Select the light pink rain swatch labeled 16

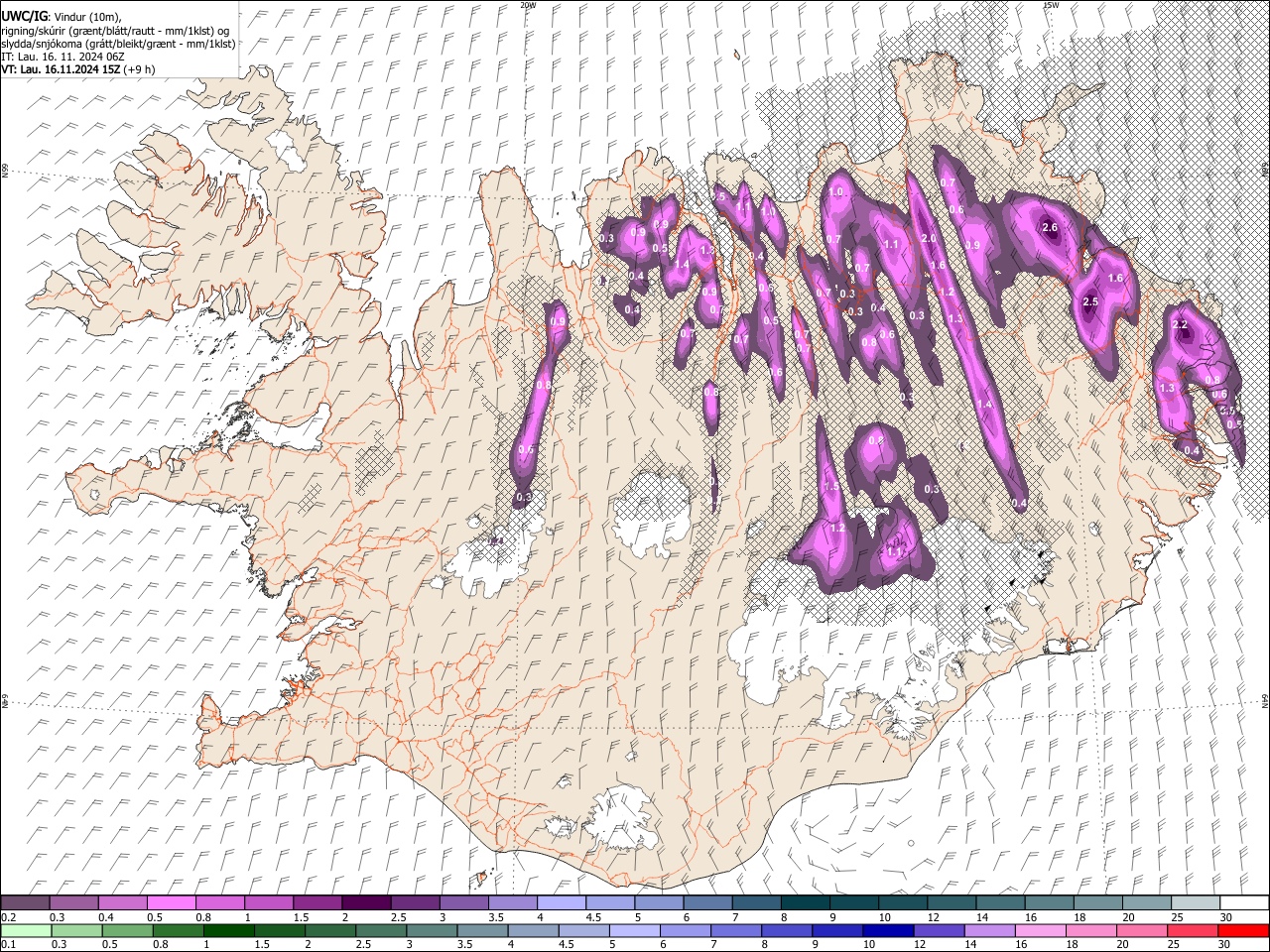1040,930
